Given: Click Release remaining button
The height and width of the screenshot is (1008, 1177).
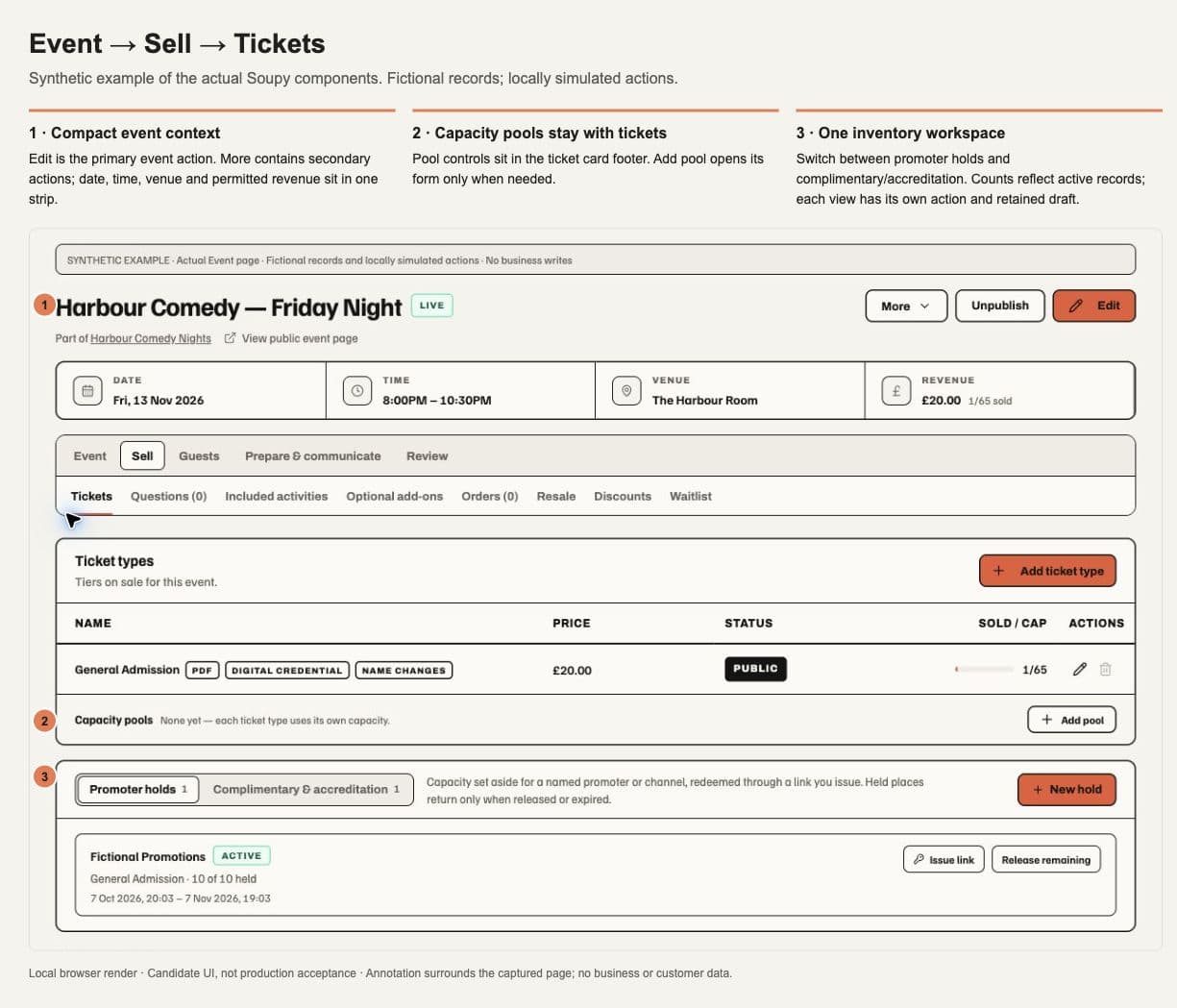Looking at the screenshot, I should click(1045, 860).
